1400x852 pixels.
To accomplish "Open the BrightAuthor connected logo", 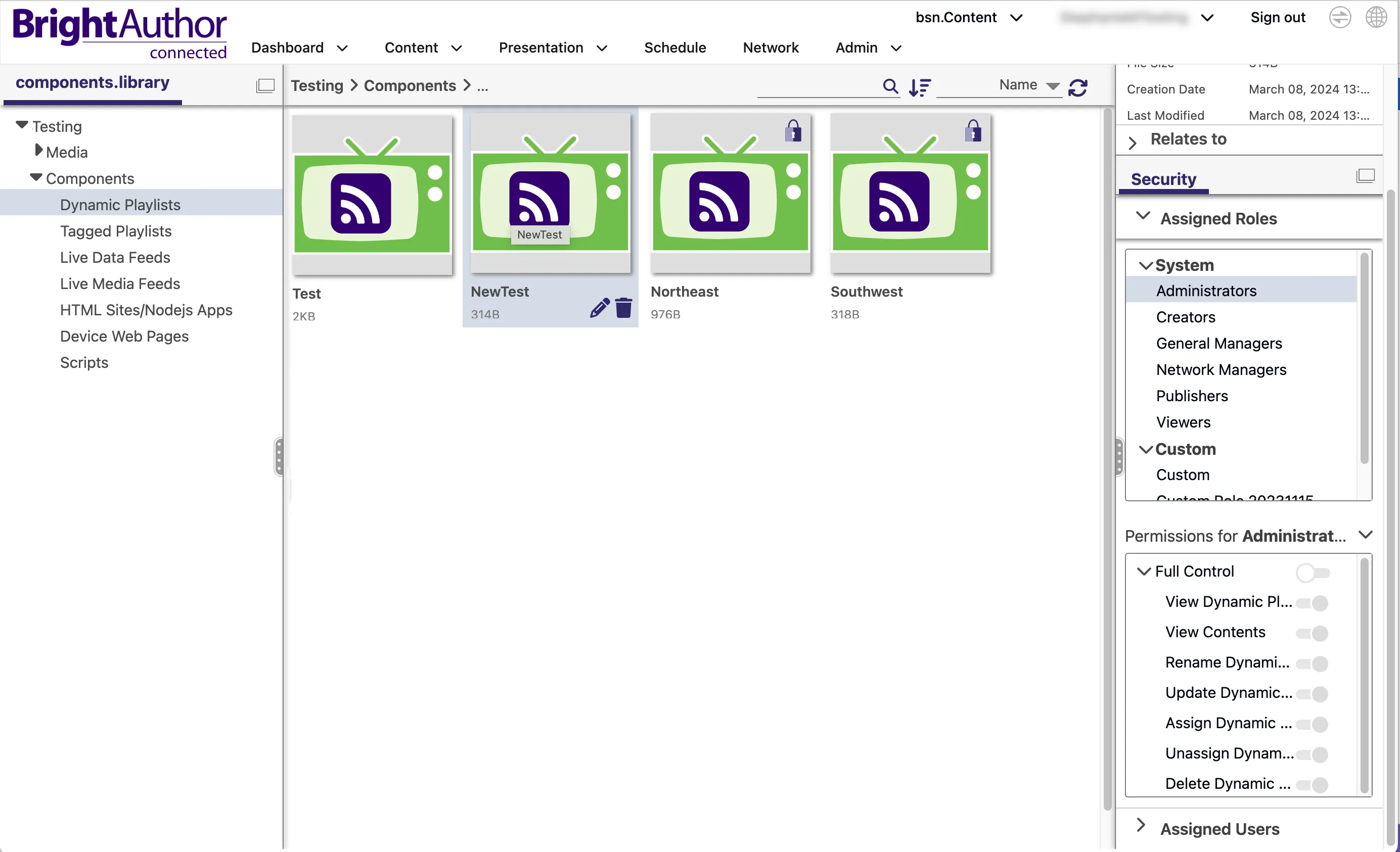I will 119,33.
